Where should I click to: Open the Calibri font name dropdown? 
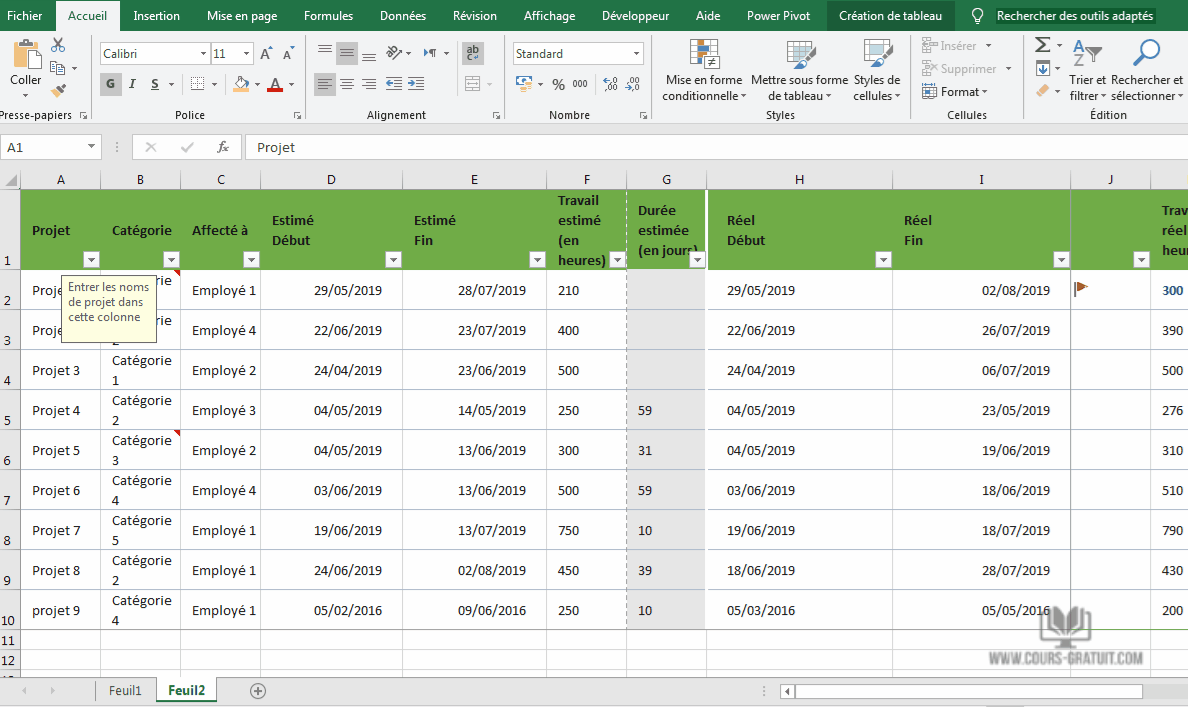[203, 54]
